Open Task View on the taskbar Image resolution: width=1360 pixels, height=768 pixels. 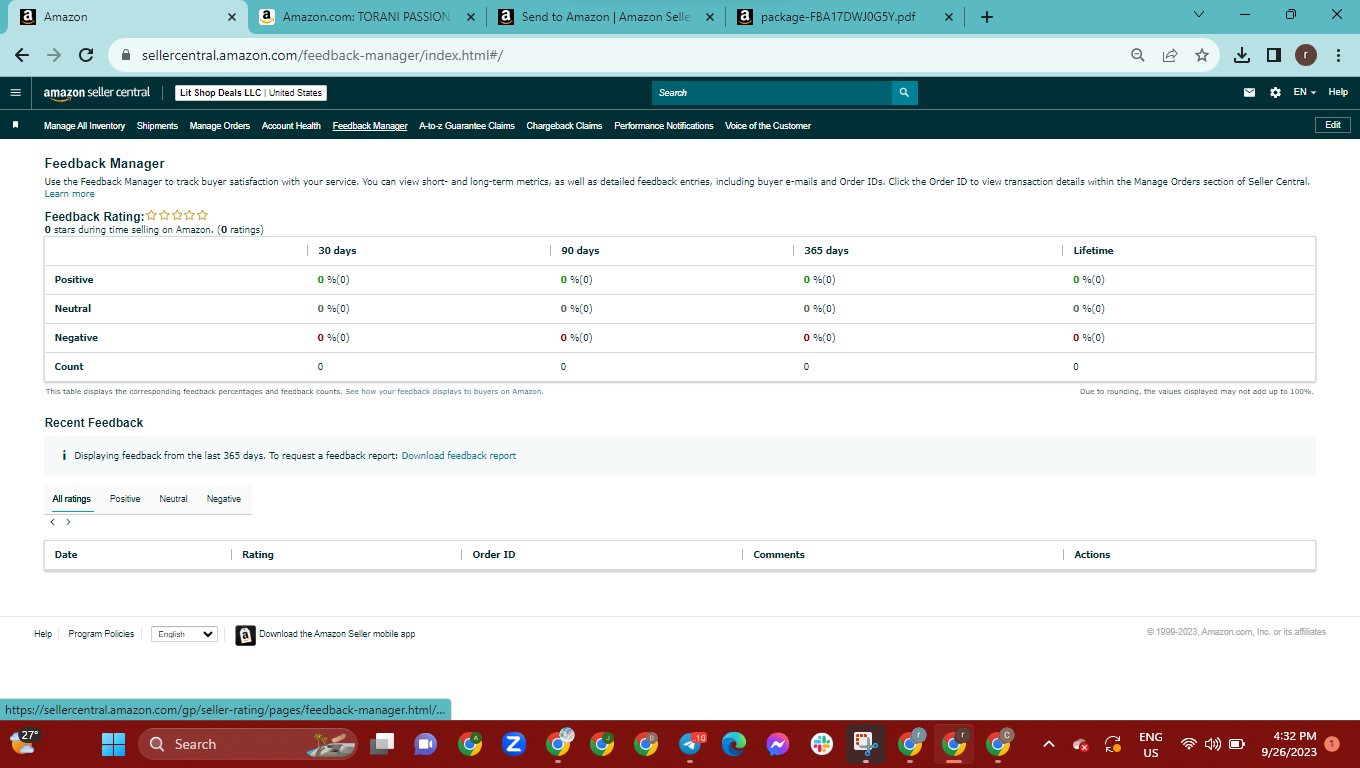click(x=382, y=744)
